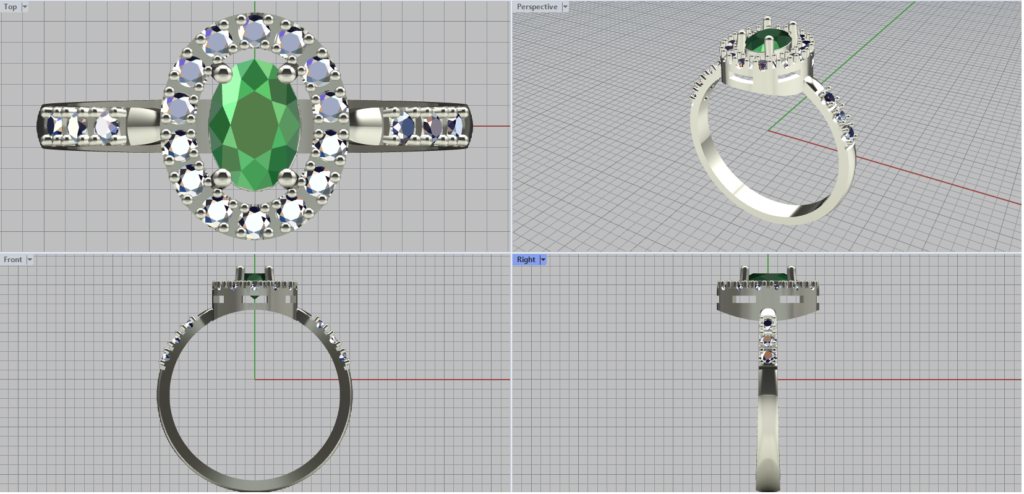Open the Top viewport dropdown arrow

[x=25, y=7]
